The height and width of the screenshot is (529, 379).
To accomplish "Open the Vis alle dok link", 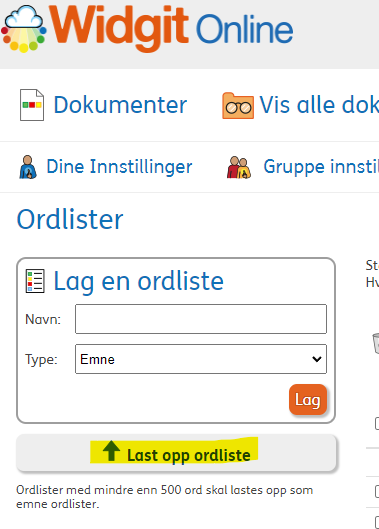I will coord(319,105).
